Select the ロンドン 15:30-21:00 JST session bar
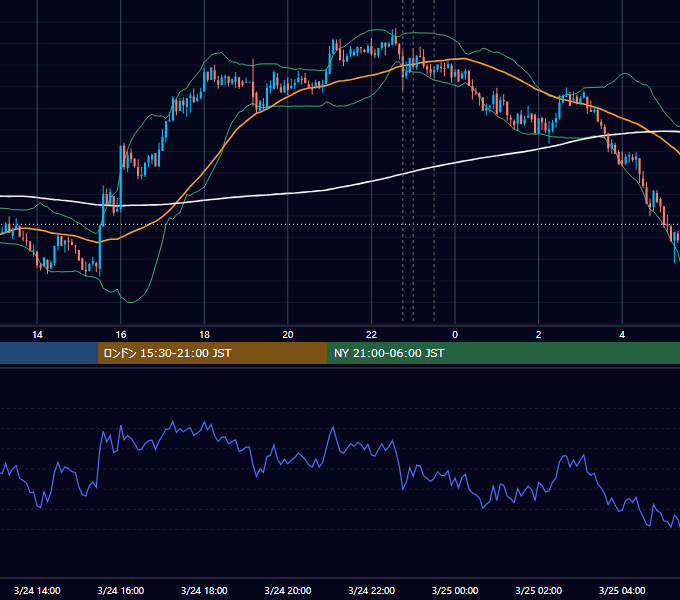680x600 pixels. coord(212,353)
